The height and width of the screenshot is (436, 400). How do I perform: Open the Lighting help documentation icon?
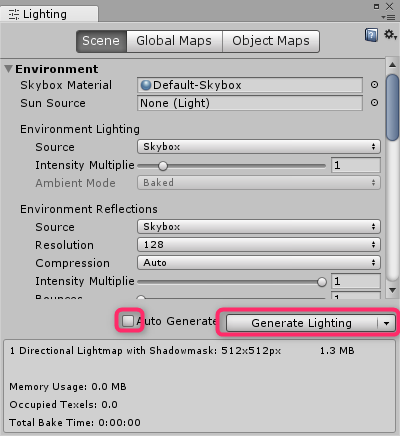click(x=371, y=35)
